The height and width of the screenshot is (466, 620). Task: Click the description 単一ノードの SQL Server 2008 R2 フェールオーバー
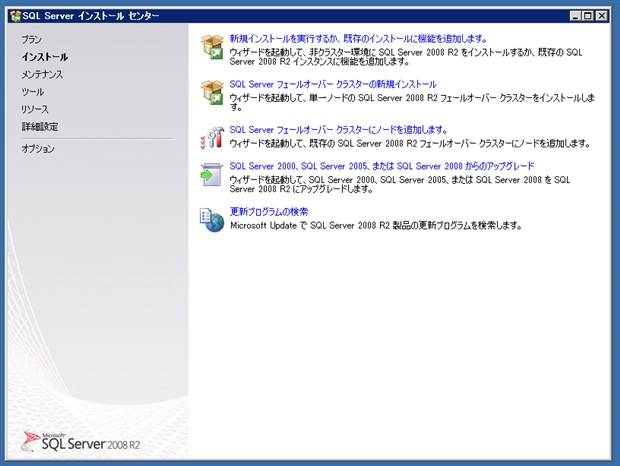(x=412, y=102)
